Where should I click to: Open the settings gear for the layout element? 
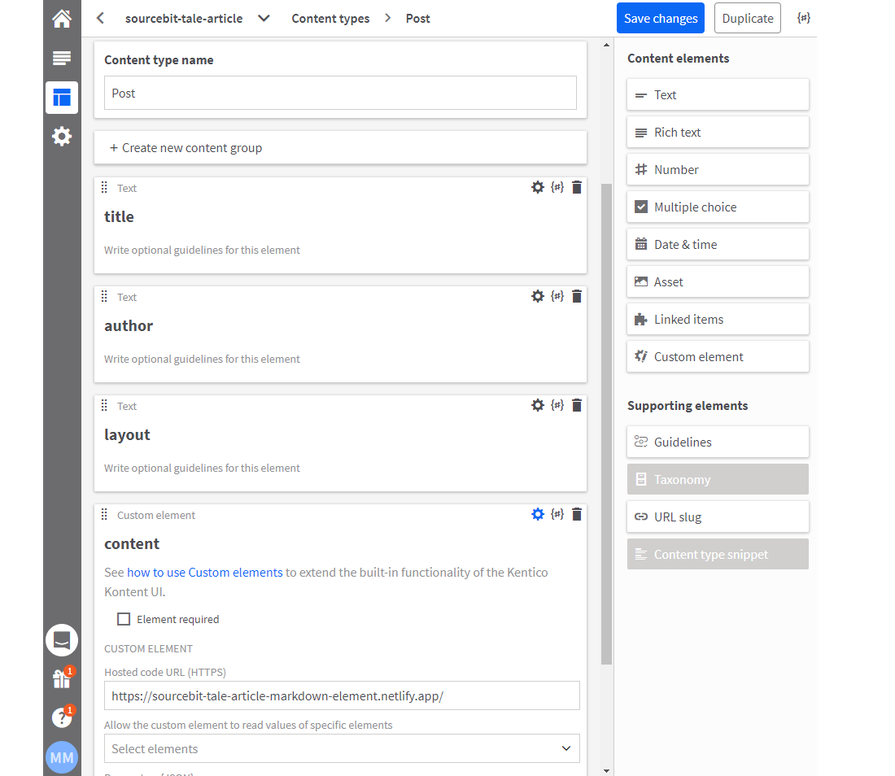click(538, 405)
